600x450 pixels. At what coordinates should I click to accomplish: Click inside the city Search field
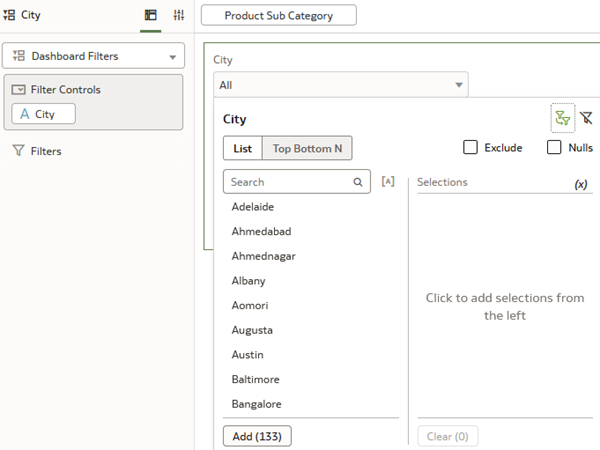[288, 183]
